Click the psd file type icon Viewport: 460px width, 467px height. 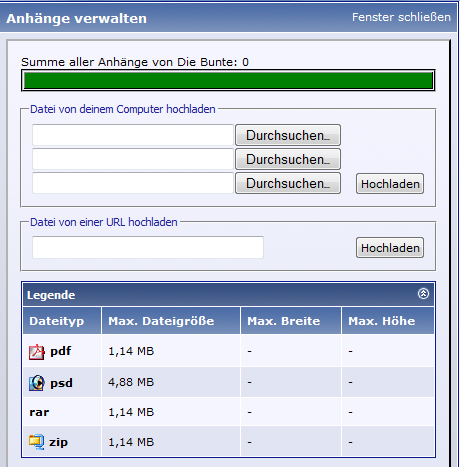[37, 383]
